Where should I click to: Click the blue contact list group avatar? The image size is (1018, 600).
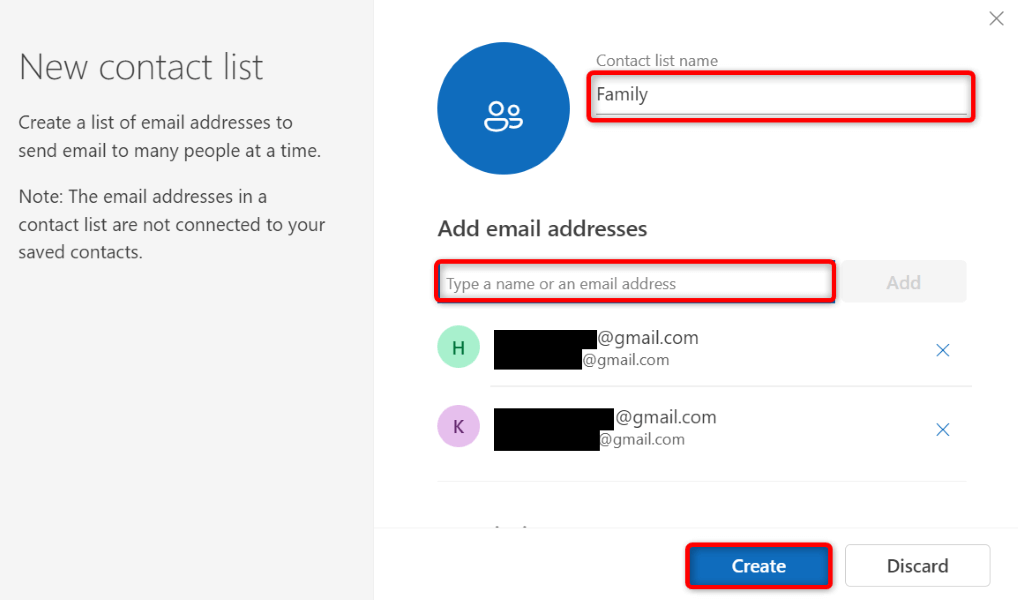coord(503,109)
